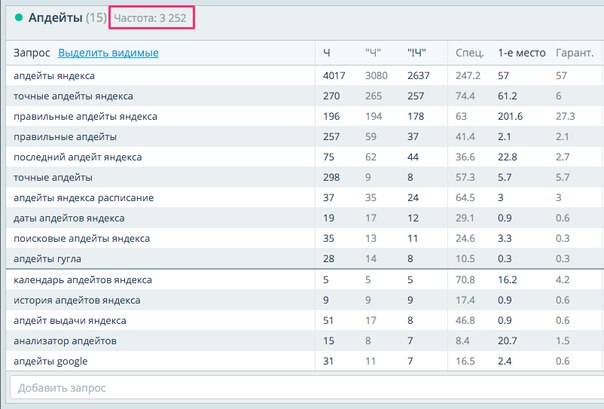Click the 1-е место value 20.7
The height and width of the screenshot is (409, 604).
point(507,341)
